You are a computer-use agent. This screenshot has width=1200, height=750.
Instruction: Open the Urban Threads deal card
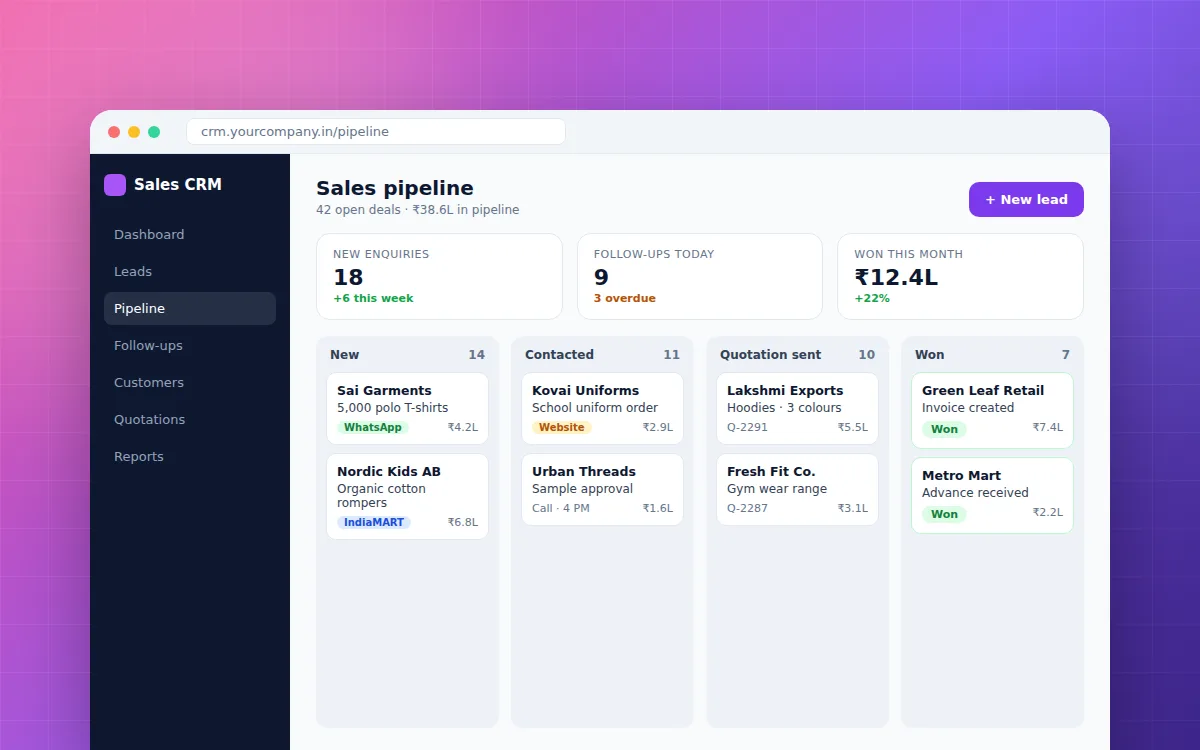click(x=602, y=489)
